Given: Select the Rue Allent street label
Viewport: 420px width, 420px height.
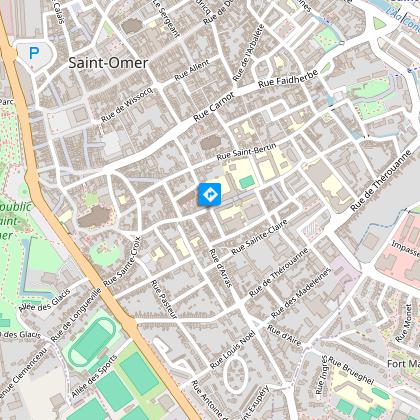Looking at the screenshot, I should 192,70.
